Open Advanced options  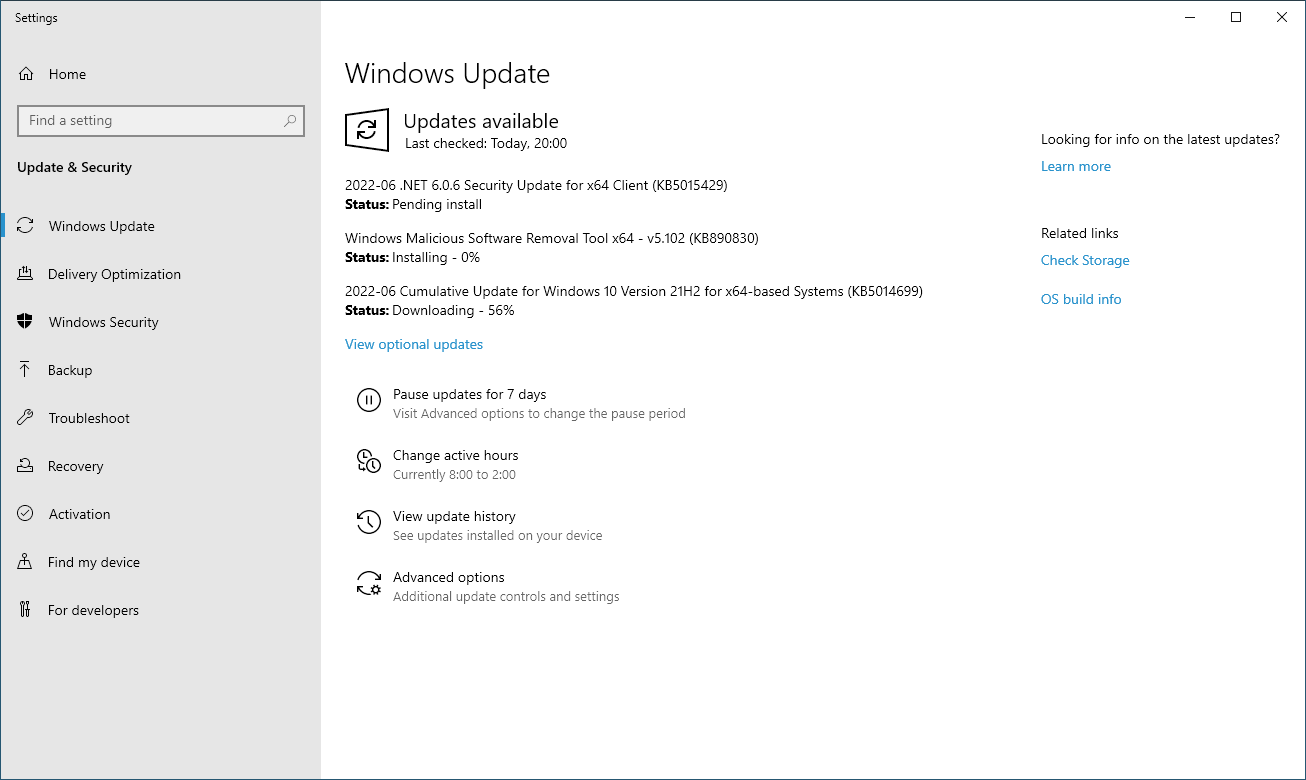[x=487, y=586]
